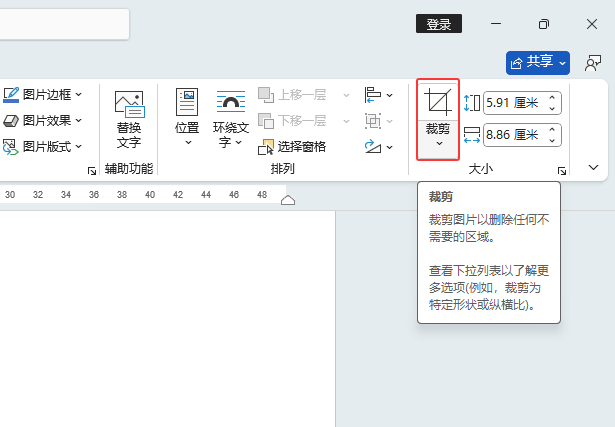Click the right indent marker on ruler
Screen dimensions: 615x427
pyautogui.click(x=288, y=200)
